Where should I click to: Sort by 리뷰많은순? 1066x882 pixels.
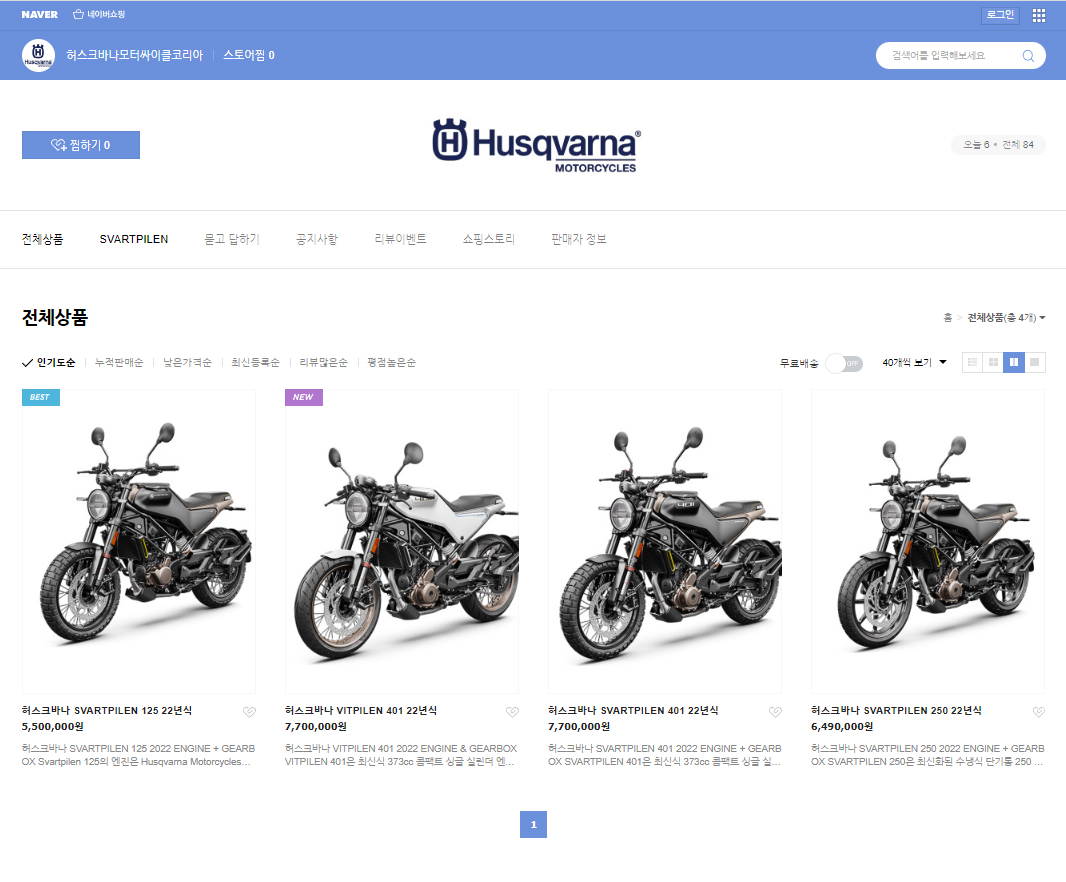(x=324, y=362)
